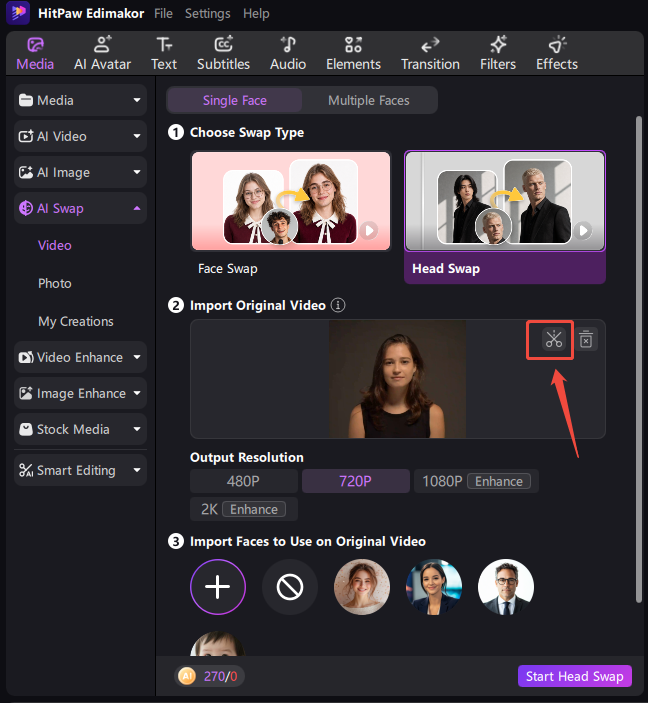The width and height of the screenshot is (648, 703).
Task: Expand the AI Image sidebar section
Action: tap(80, 172)
